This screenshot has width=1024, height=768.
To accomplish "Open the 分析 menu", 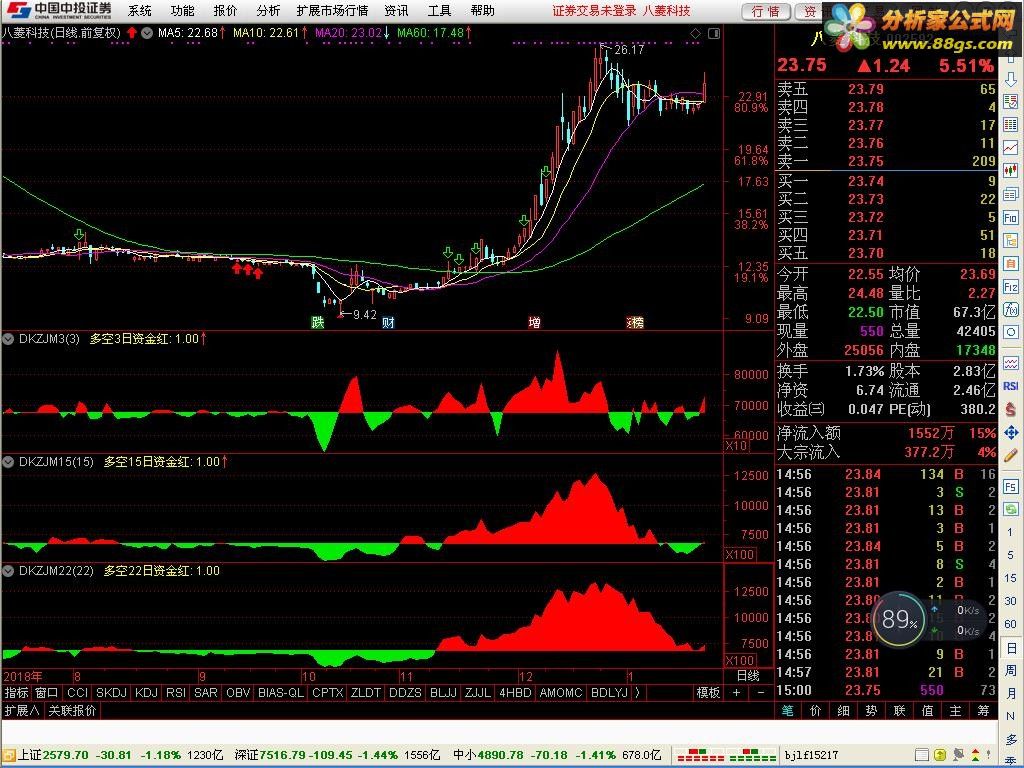I will click(268, 10).
